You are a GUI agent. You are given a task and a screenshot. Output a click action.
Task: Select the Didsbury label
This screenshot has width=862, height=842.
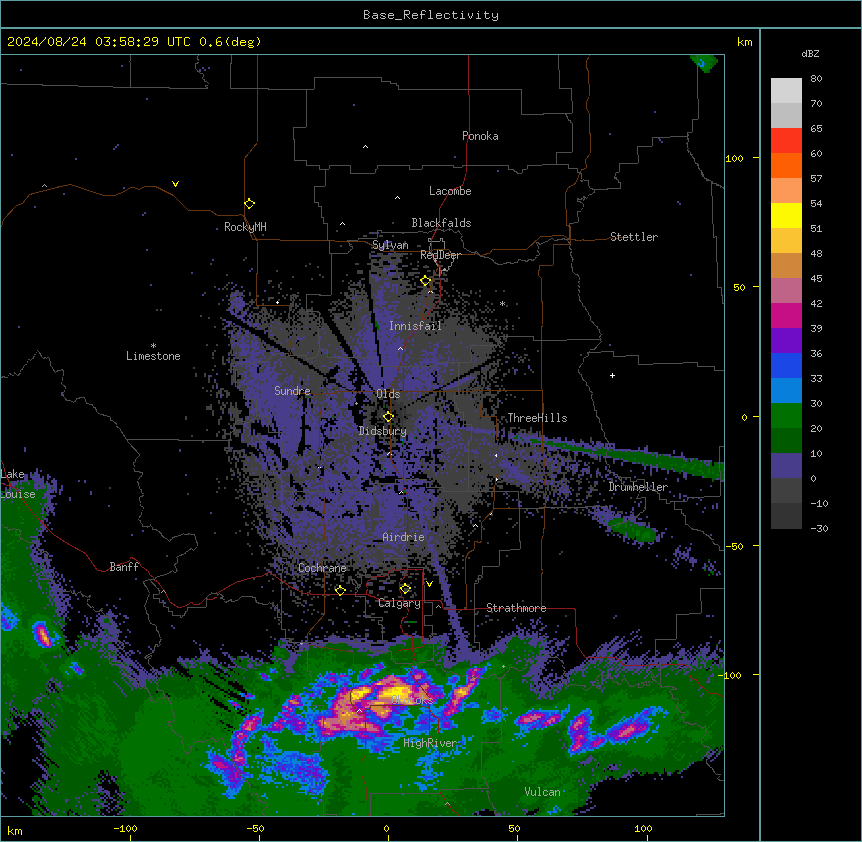(383, 431)
